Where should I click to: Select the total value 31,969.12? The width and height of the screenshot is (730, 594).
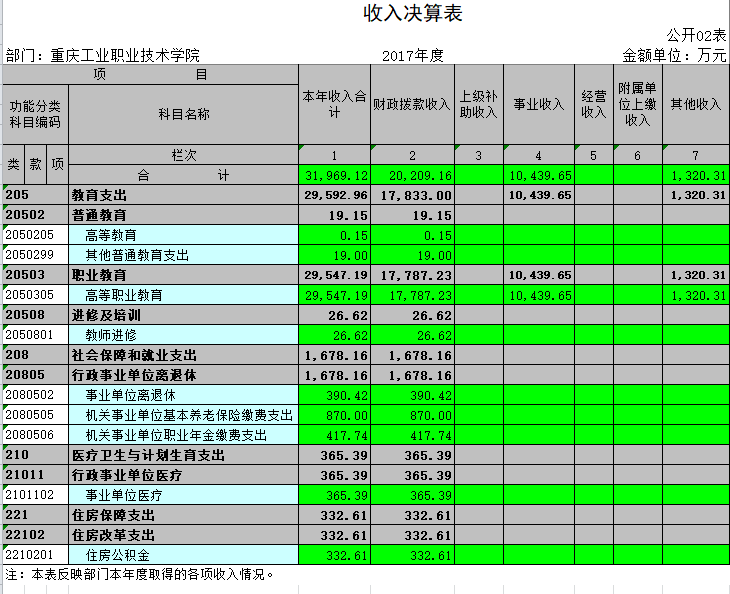click(x=334, y=175)
